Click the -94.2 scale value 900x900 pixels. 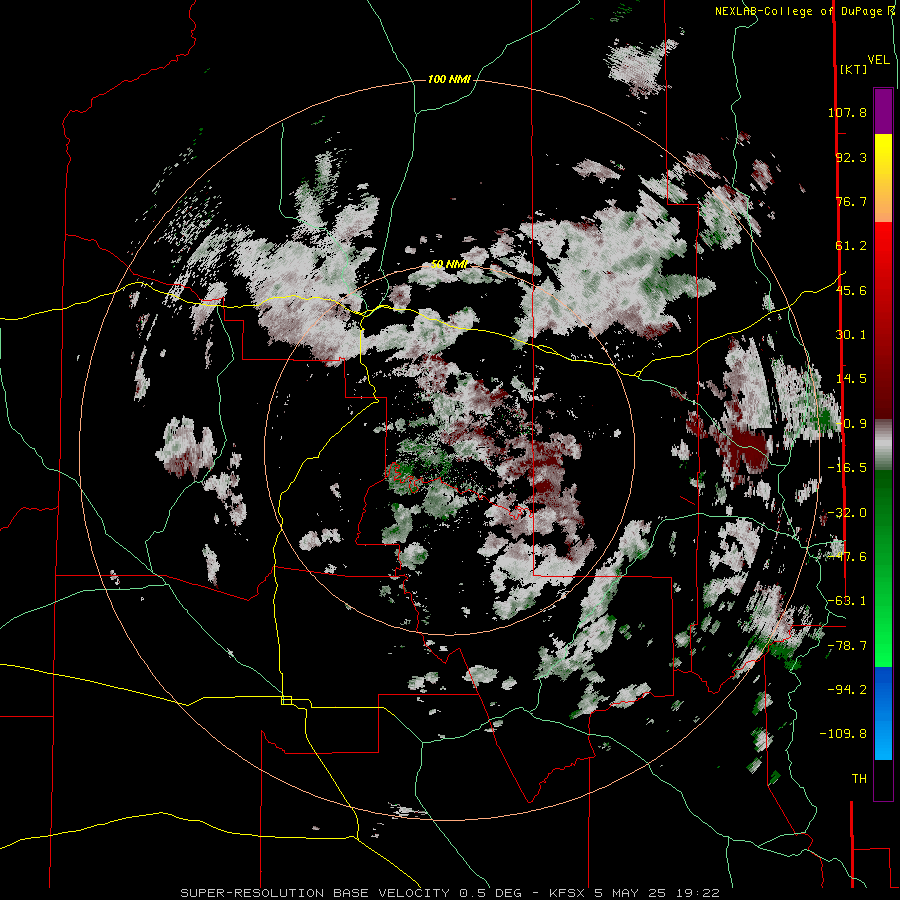point(847,689)
